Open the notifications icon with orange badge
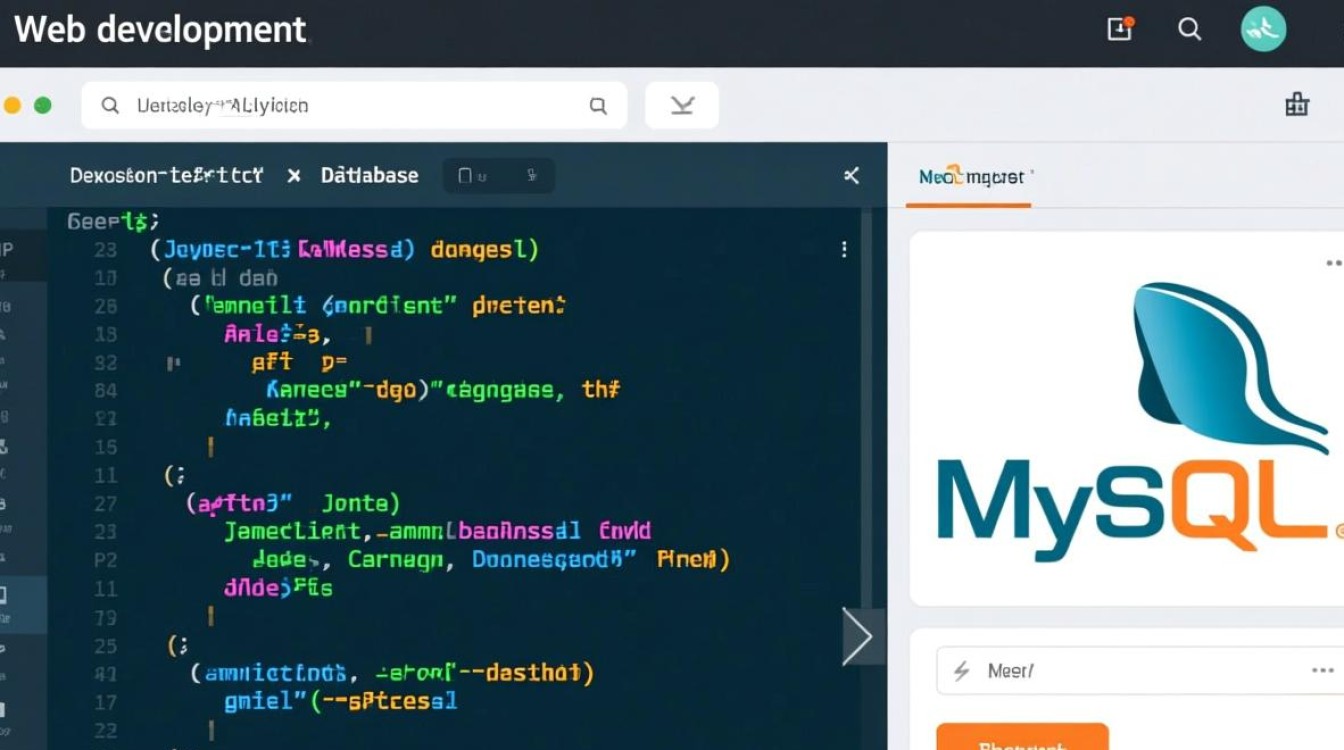1344x750 pixels. 1118,30
